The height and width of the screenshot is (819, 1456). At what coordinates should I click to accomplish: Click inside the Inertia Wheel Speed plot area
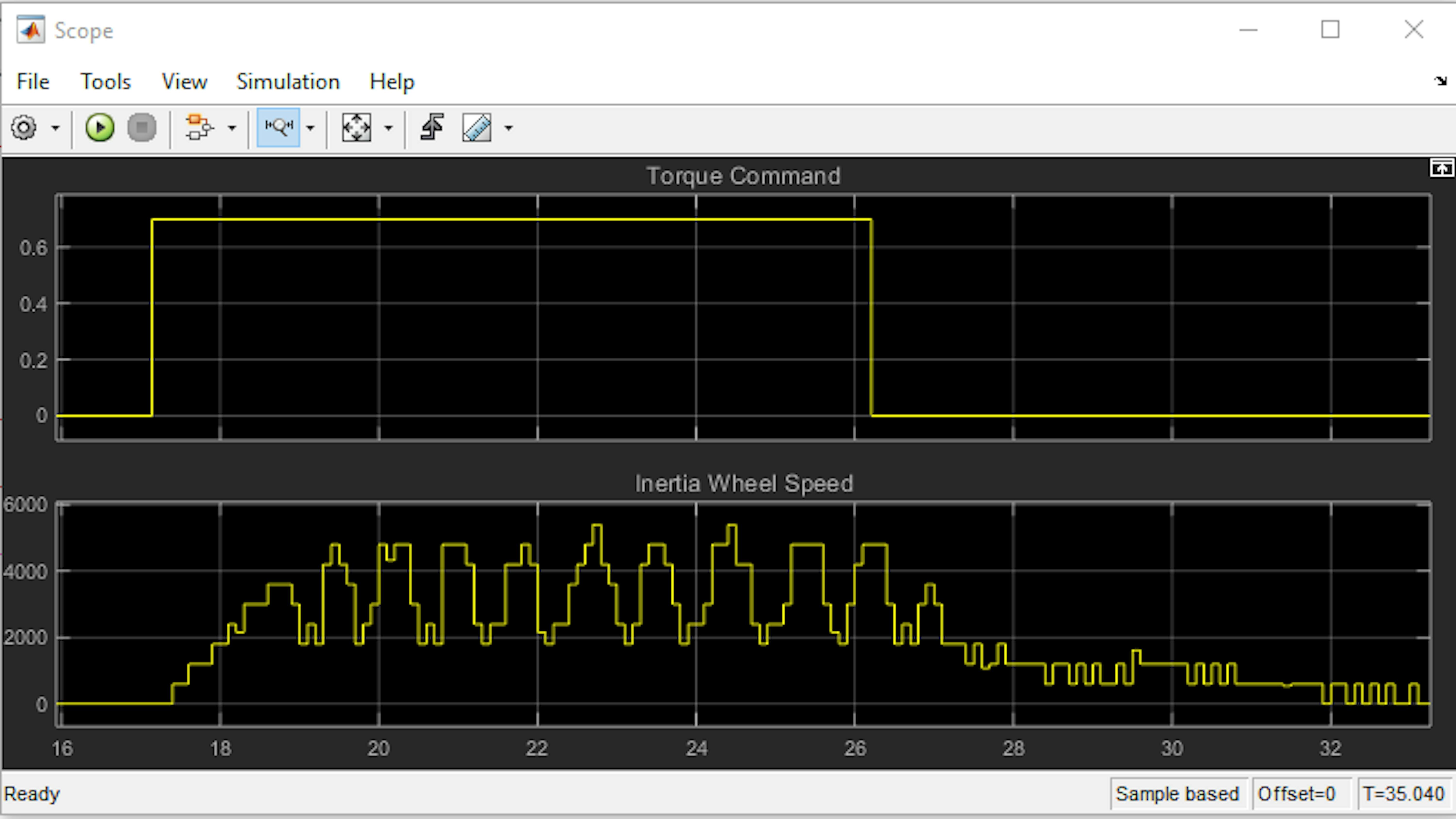743,614
